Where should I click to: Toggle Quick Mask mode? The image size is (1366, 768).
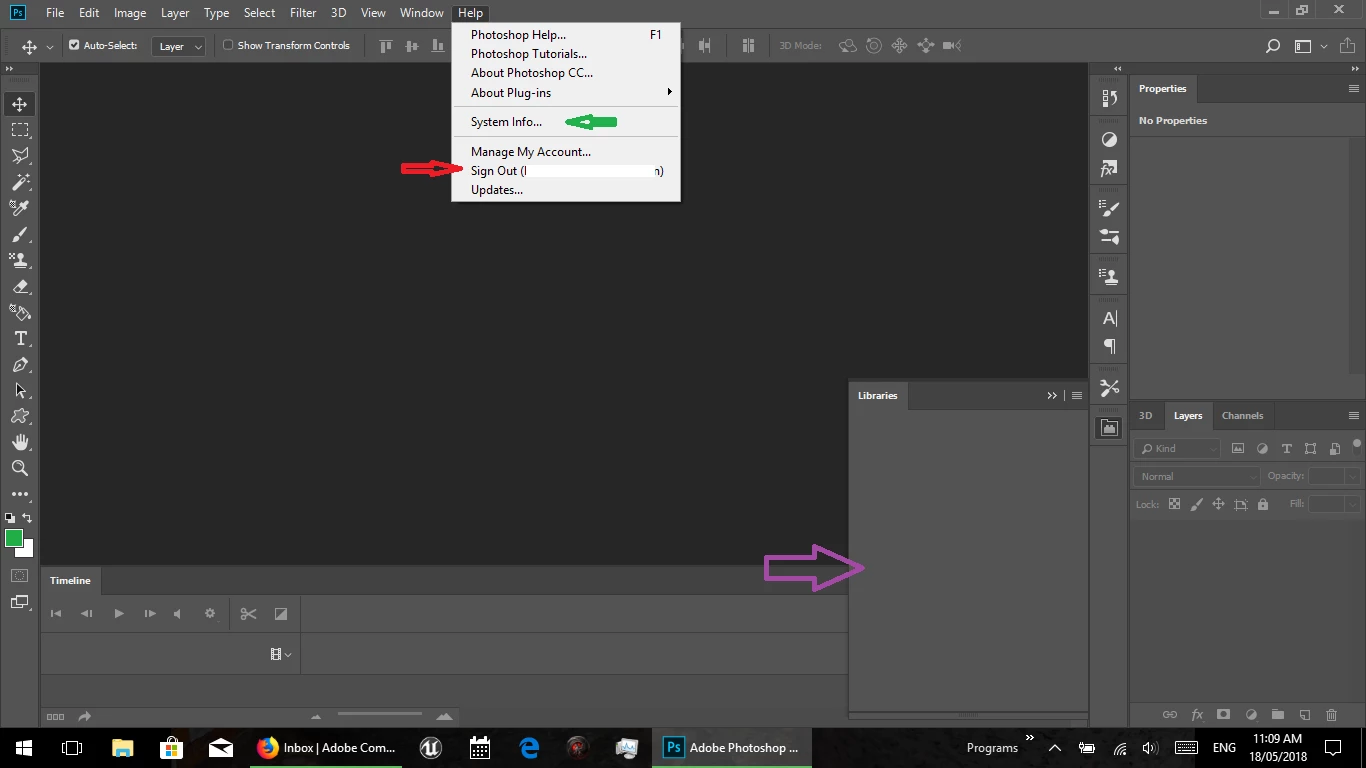click(19, 576)
